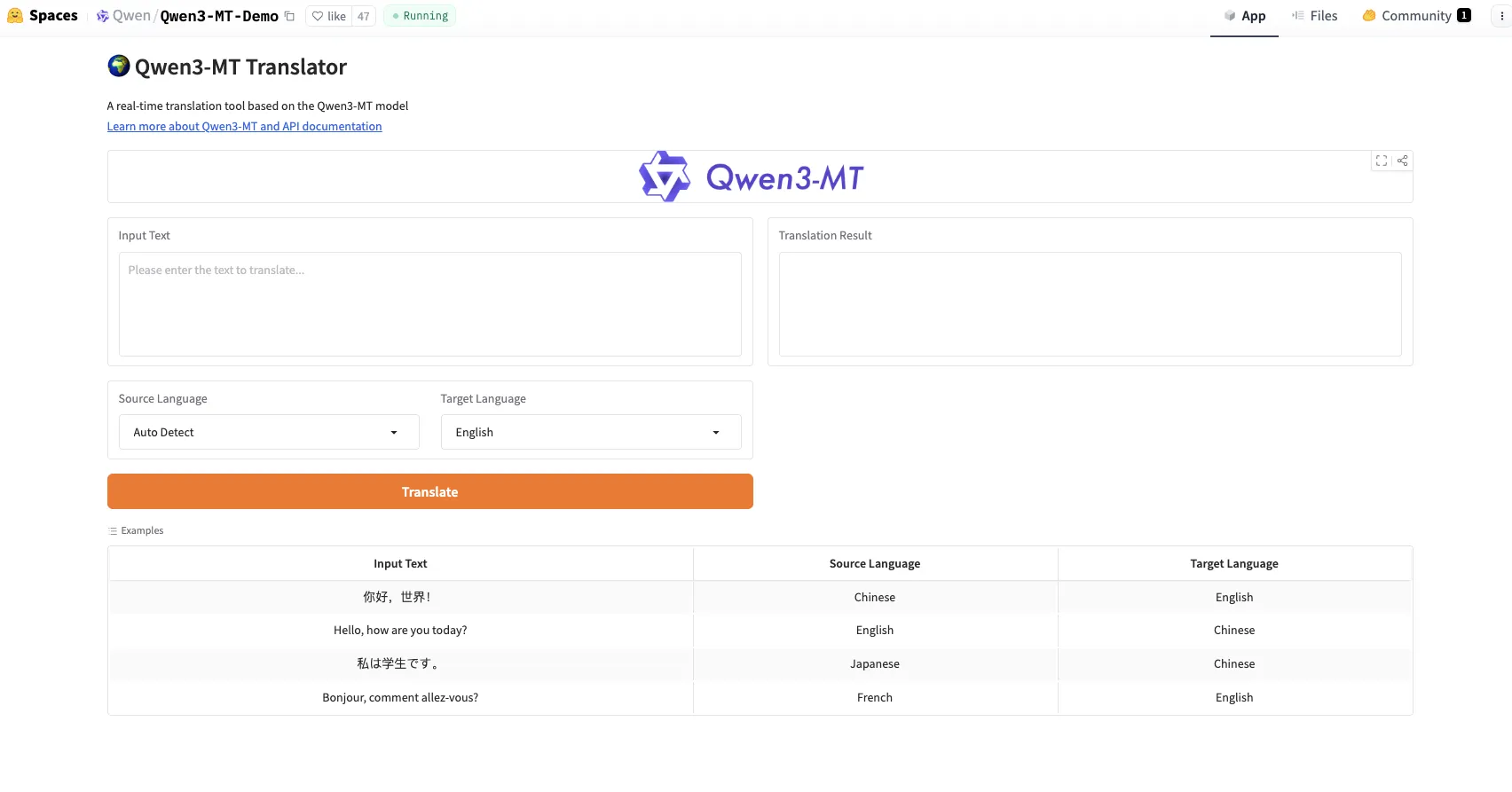
Task: Click the Target Language column header
Action: point(1234,564)
